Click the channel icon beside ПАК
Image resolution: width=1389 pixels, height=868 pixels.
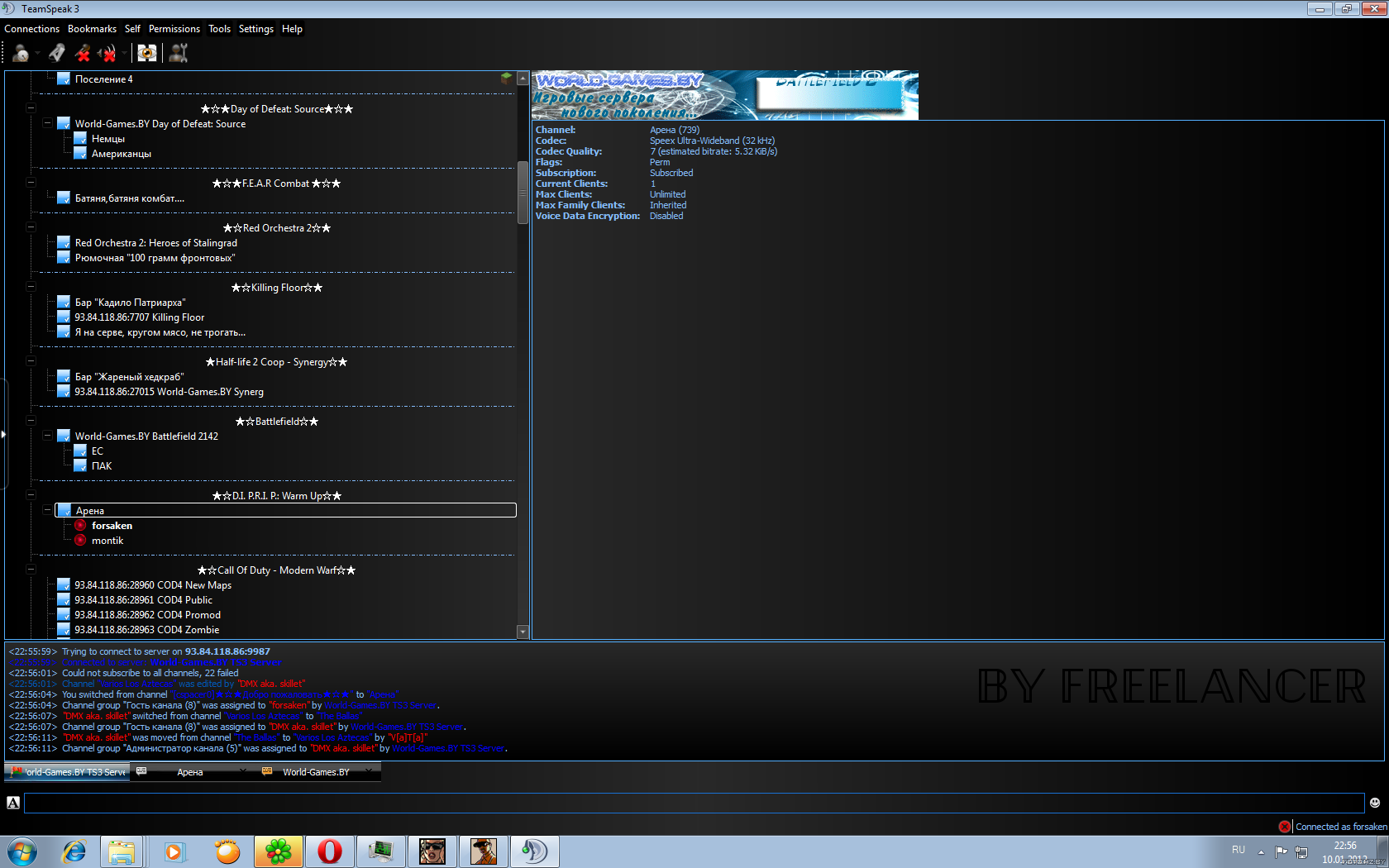coord(80,465)
